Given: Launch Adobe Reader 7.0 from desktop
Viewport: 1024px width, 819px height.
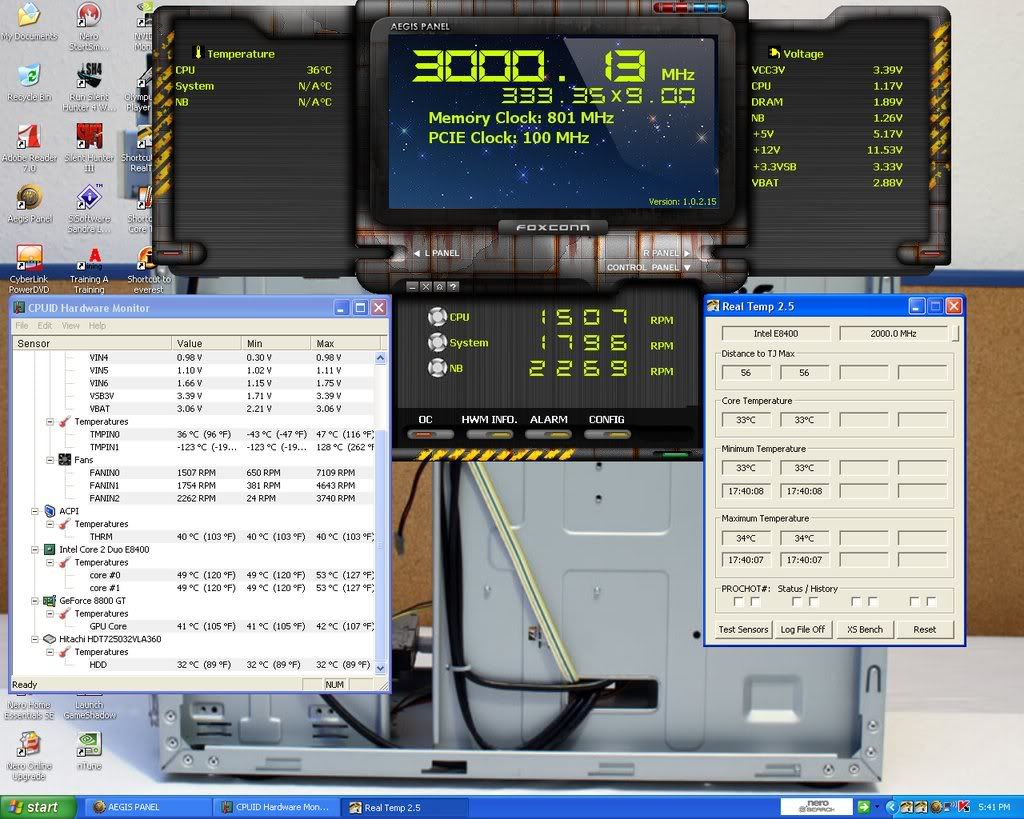Looking at the screenshot, I should coord(29,148).
